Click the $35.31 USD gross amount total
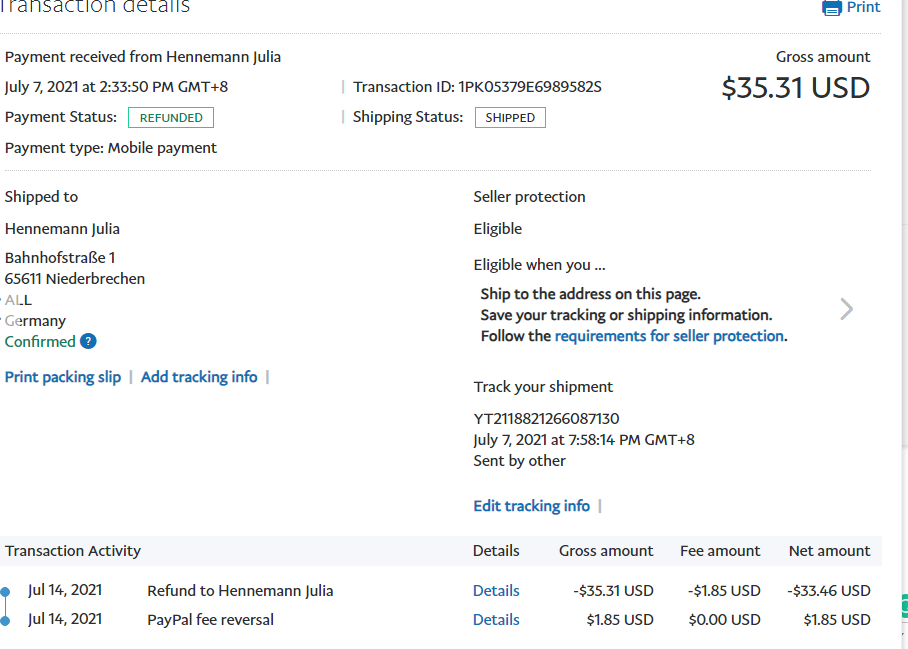 (795, 88)
